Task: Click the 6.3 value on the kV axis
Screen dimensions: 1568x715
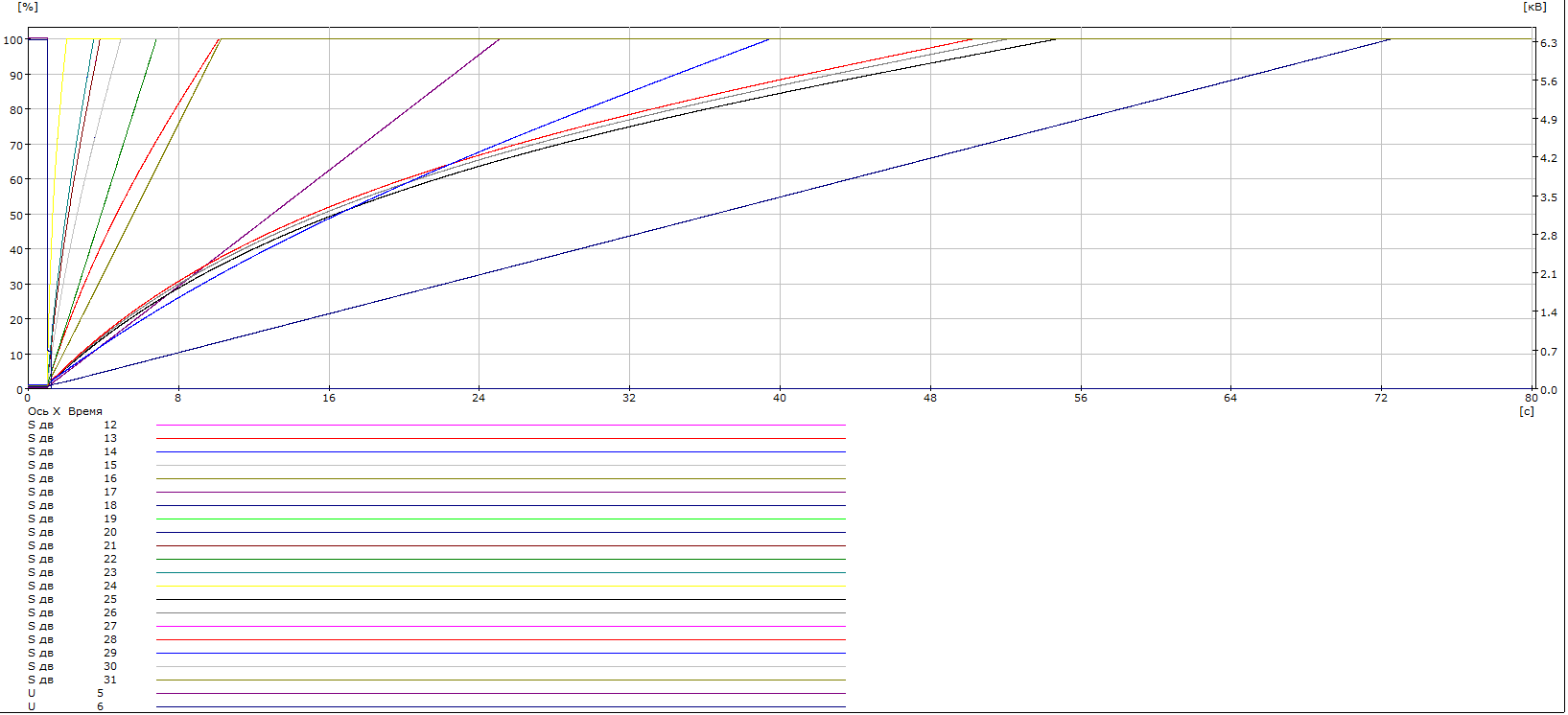Action: [1548, 43]
